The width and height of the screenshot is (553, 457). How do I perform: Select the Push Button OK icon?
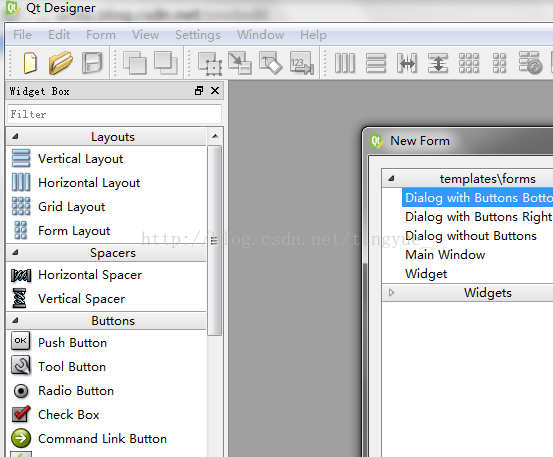tap(20, 341)
